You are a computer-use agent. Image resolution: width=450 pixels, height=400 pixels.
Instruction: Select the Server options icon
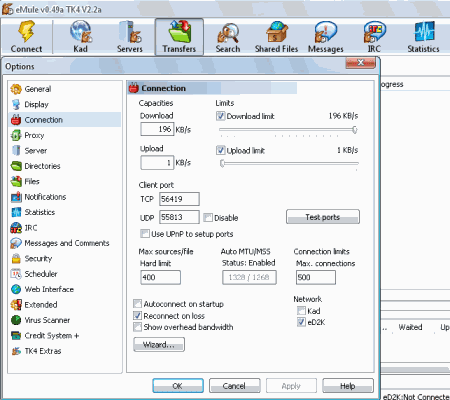coord(16,151)
